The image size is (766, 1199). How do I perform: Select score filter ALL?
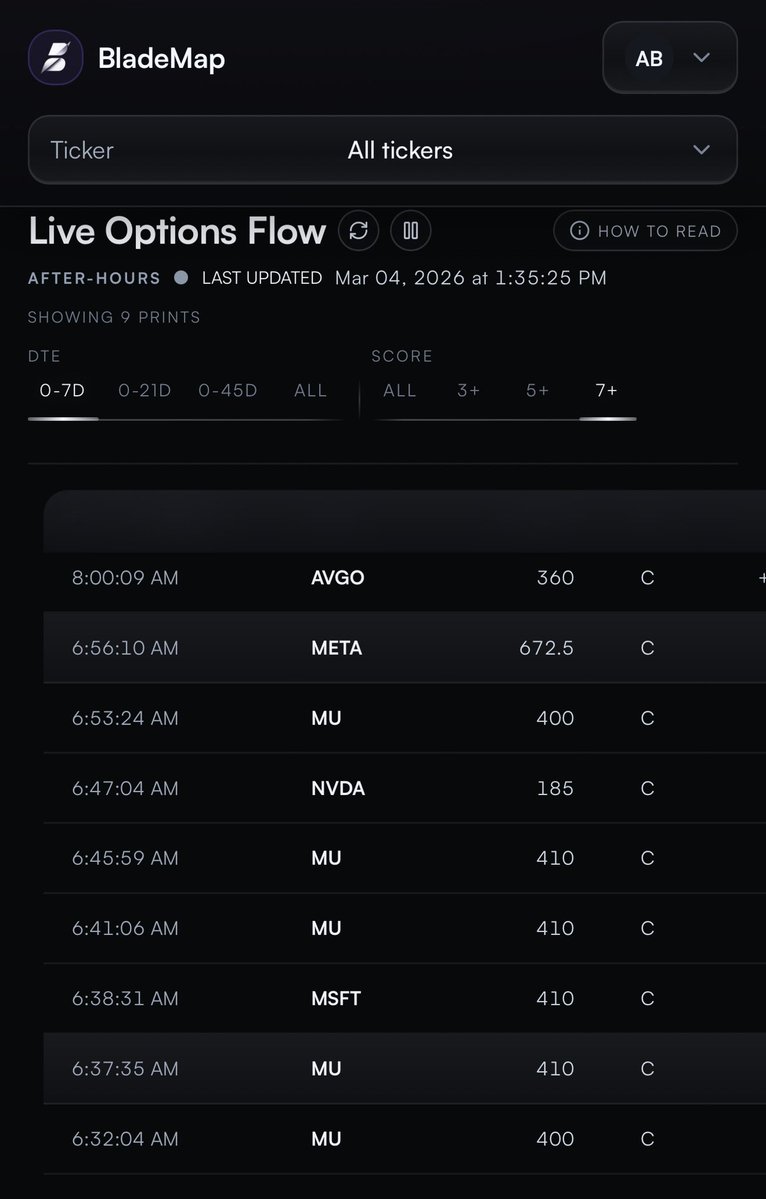(x=400, y=390)
